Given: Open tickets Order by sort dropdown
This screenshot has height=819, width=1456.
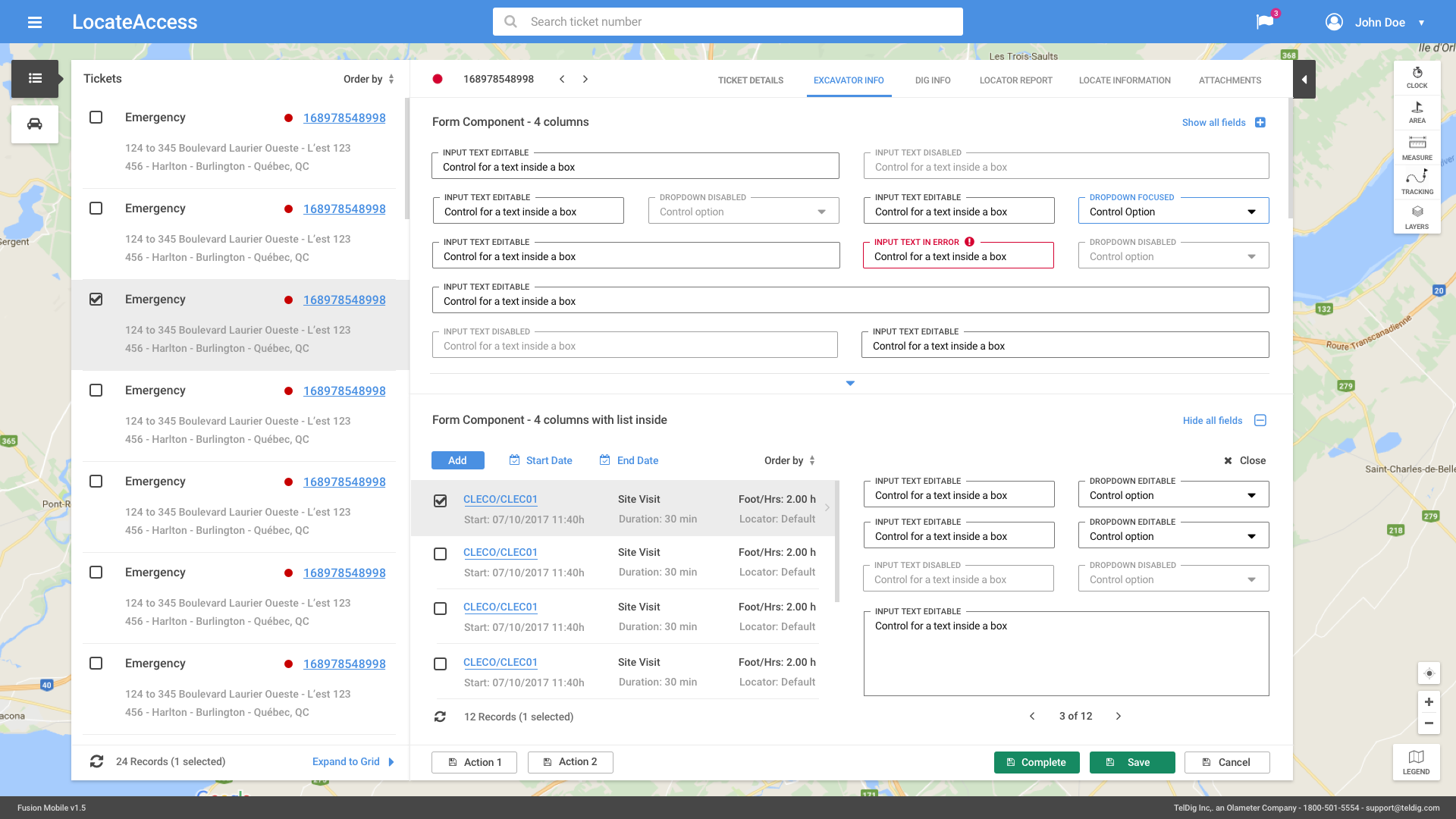Looking at the screenshot, I should point(369,79).
